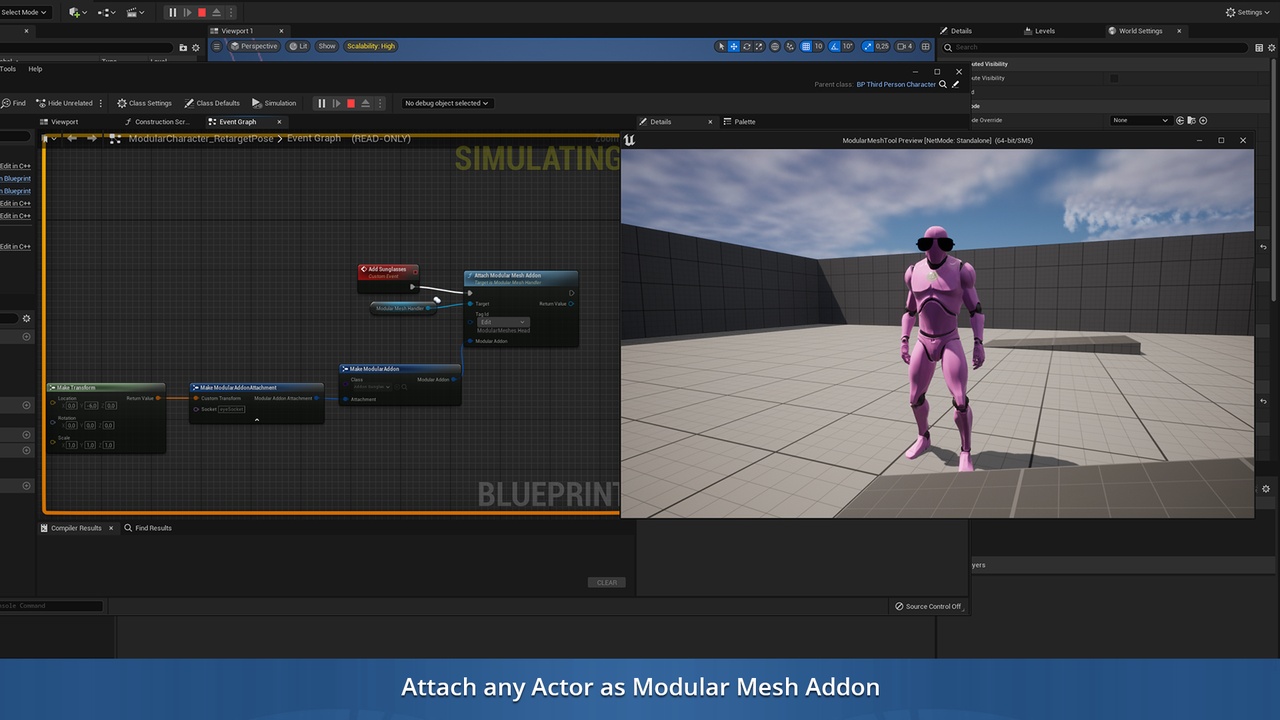Open the Tag Id dropdown on Attach node
The image size is (1280, 720).
point(502,322)
